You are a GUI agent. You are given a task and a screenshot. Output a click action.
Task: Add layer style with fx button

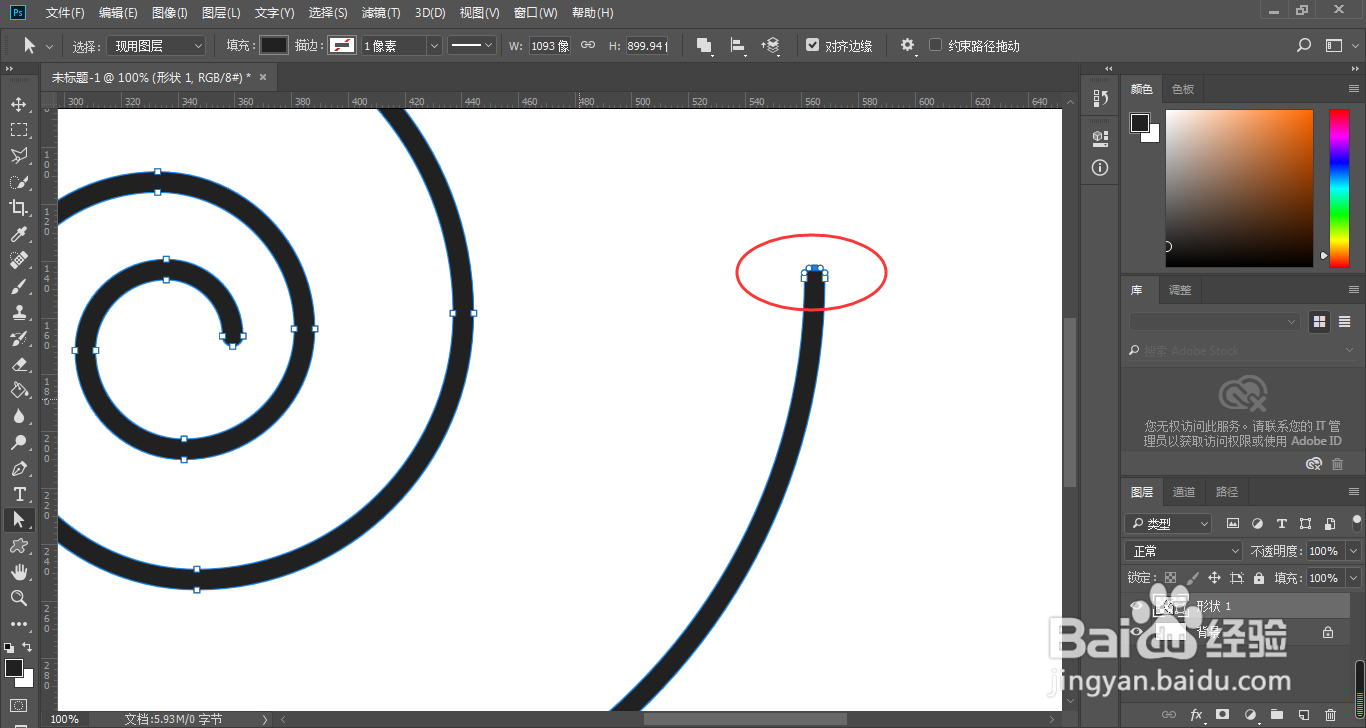(1196, 715)
